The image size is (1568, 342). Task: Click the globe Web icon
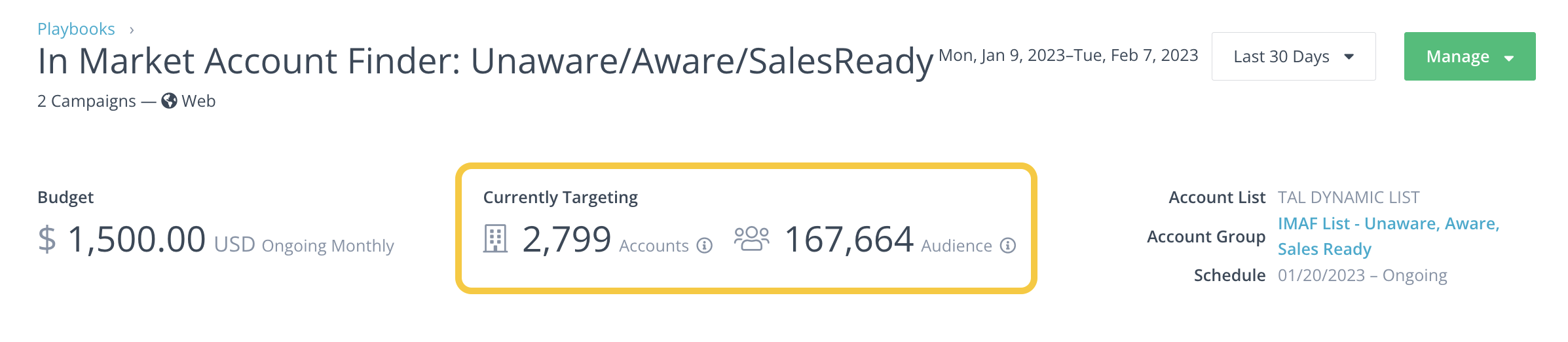(x=169, y=101)
